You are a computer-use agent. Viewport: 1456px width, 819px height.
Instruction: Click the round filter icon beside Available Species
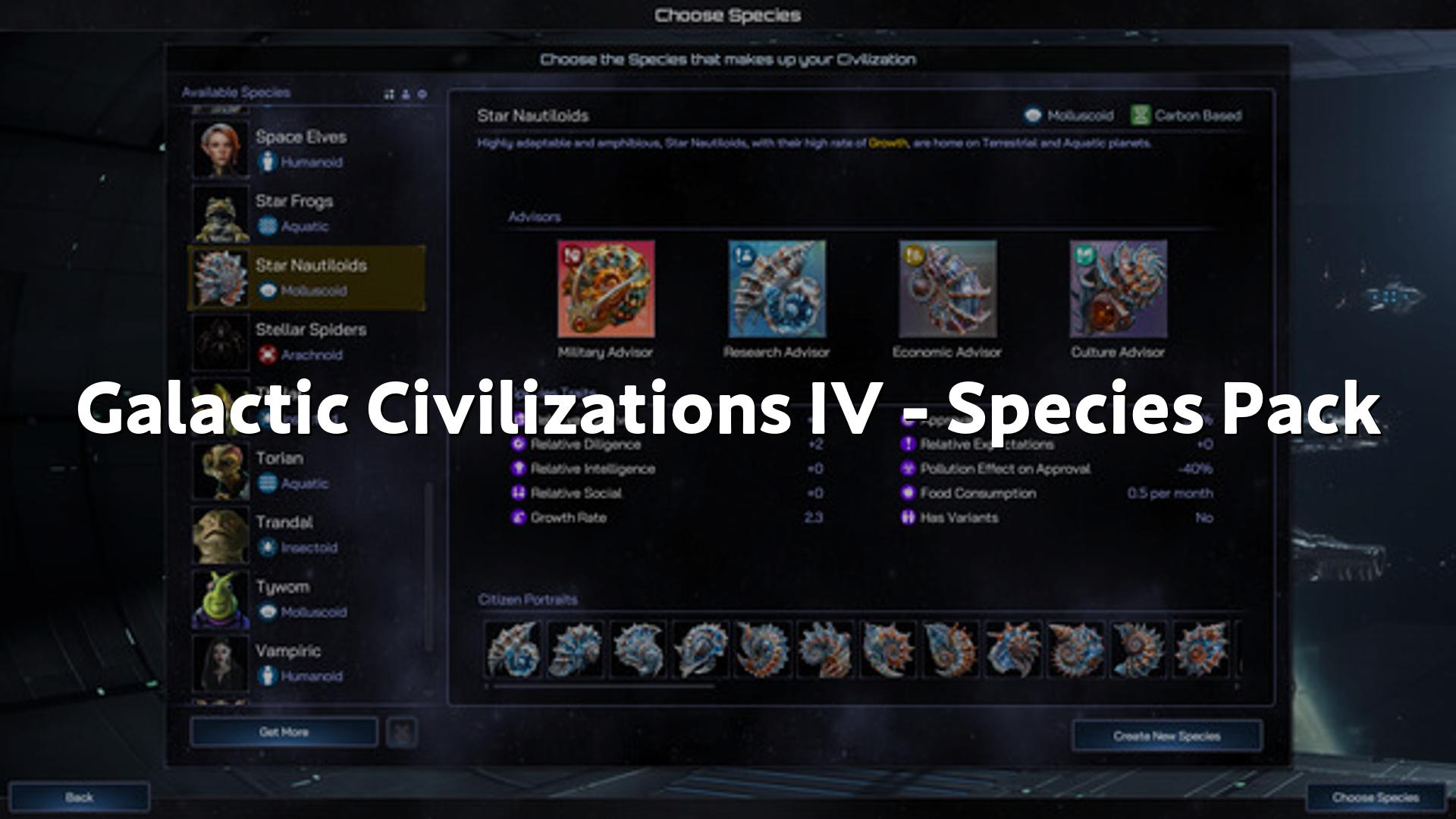click(x=422, y=94)
